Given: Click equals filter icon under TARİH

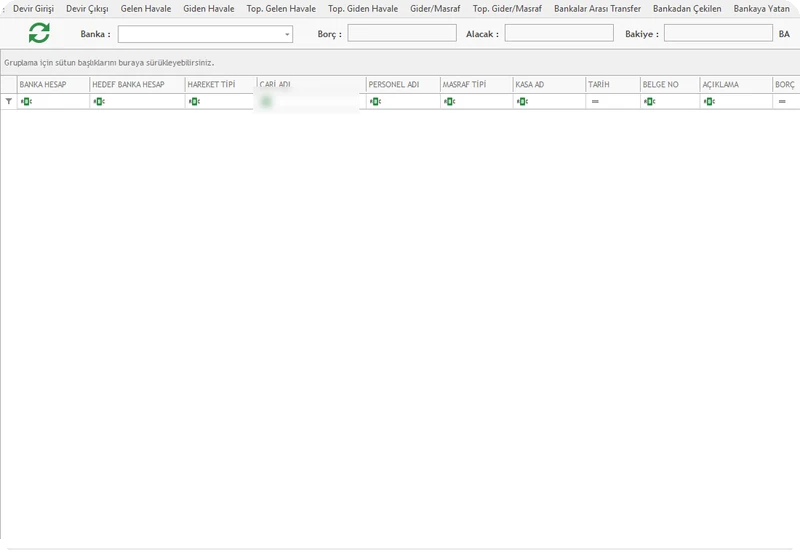Looking at the screenshot, I should pyautogui.click(x=595, y=102).
